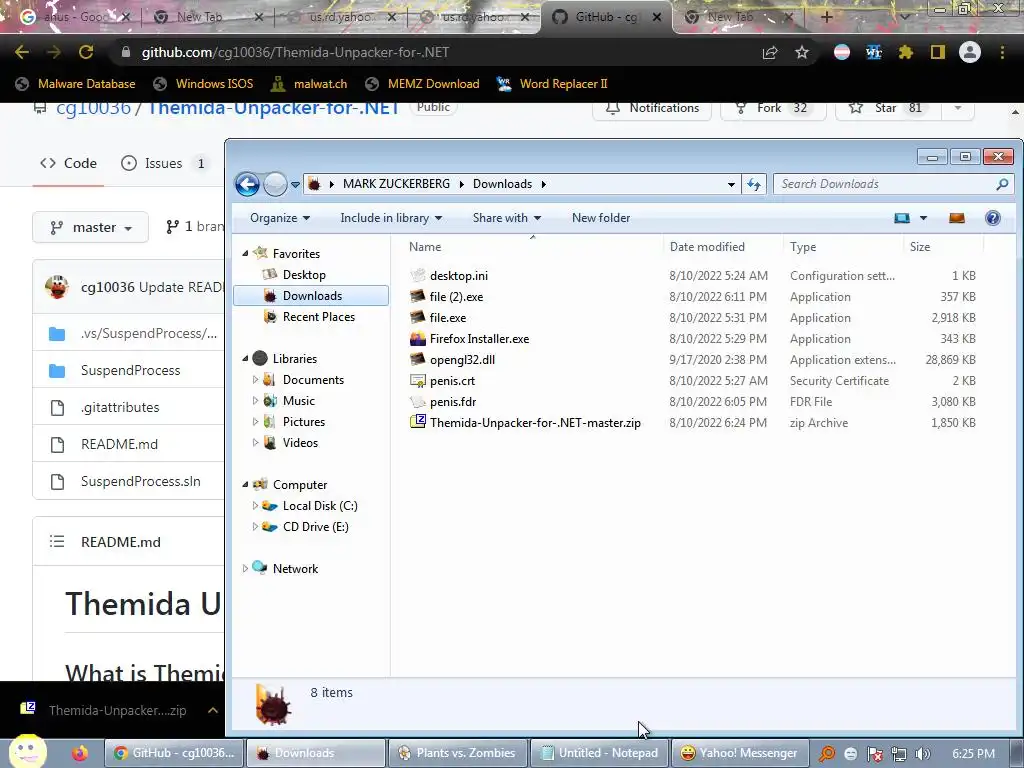Select the file (2).exe icon

pyautogui.click(x=417, y=296)
